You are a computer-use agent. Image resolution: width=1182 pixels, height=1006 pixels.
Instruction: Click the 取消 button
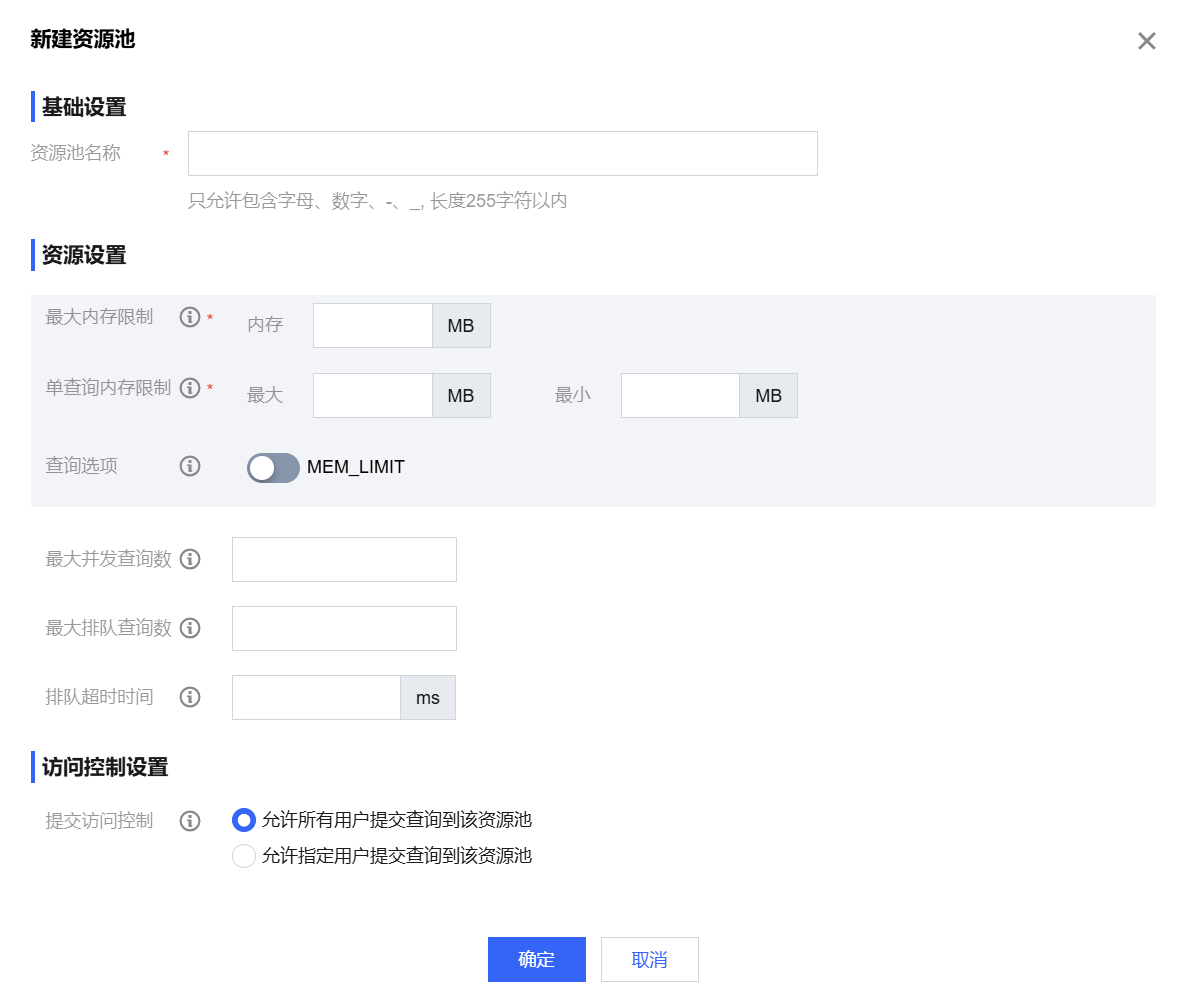click(649, 960)
